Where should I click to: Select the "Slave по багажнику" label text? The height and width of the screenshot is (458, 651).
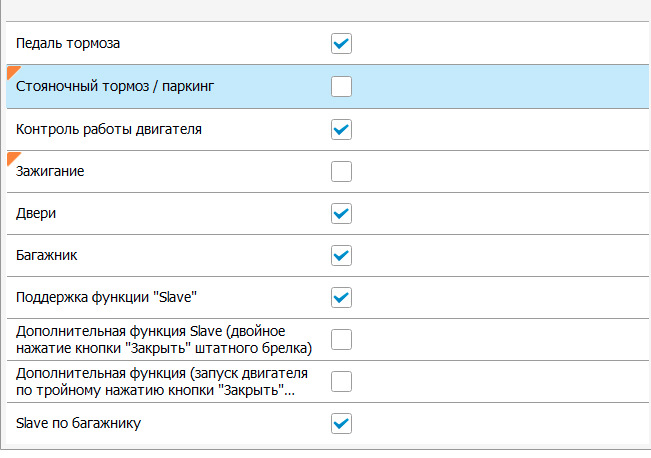pos(79,424)
